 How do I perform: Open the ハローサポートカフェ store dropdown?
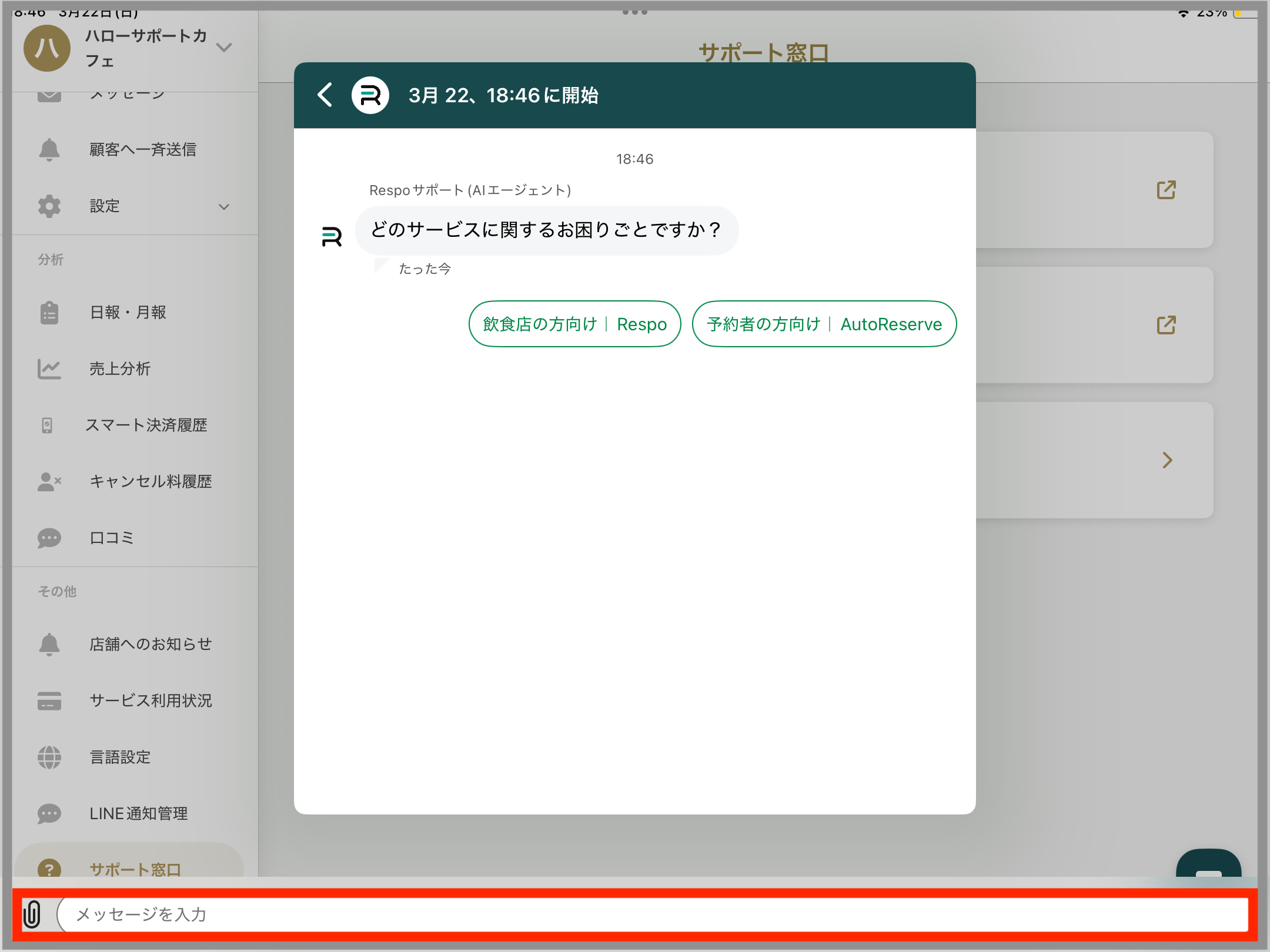224,48
